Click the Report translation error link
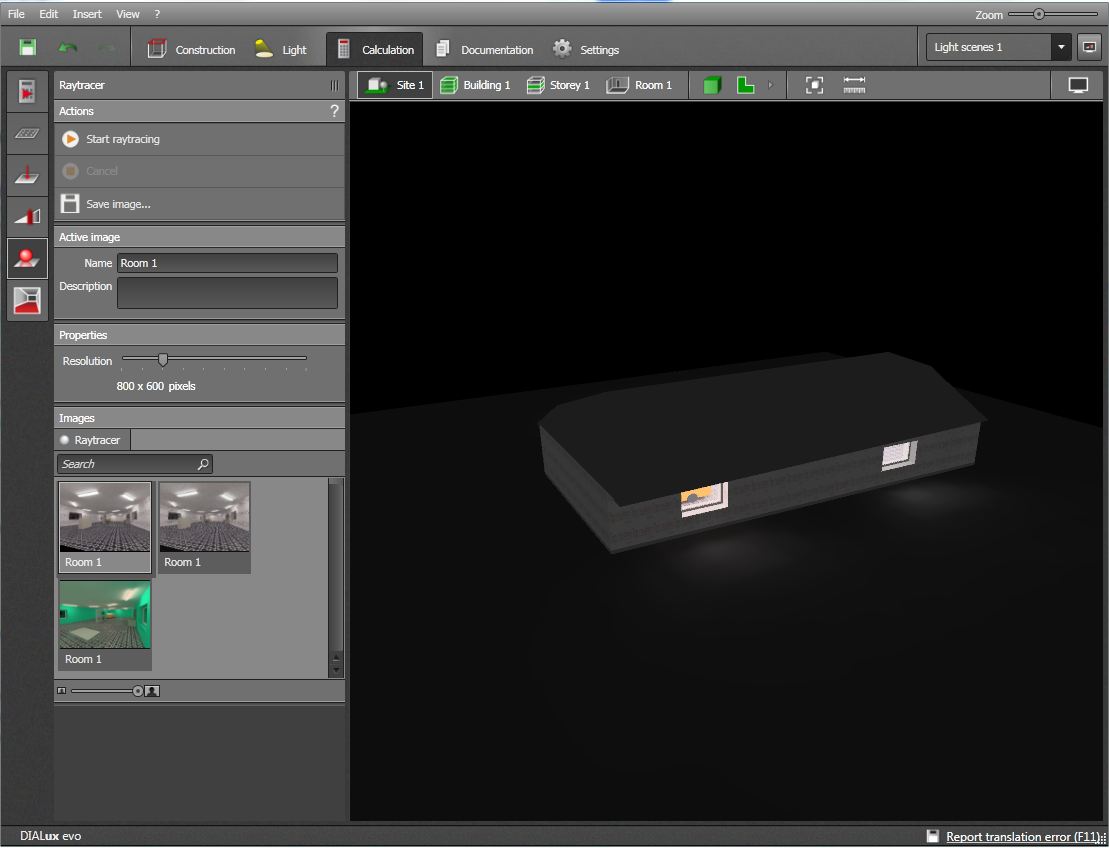Image resolution: width=1109 pixels, height=848 pixels. [1023, 837]
